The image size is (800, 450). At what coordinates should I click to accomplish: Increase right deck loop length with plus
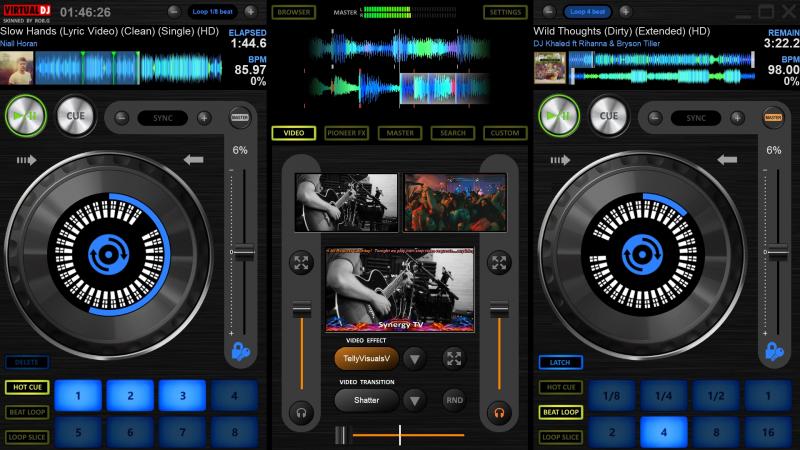(625, 11)
